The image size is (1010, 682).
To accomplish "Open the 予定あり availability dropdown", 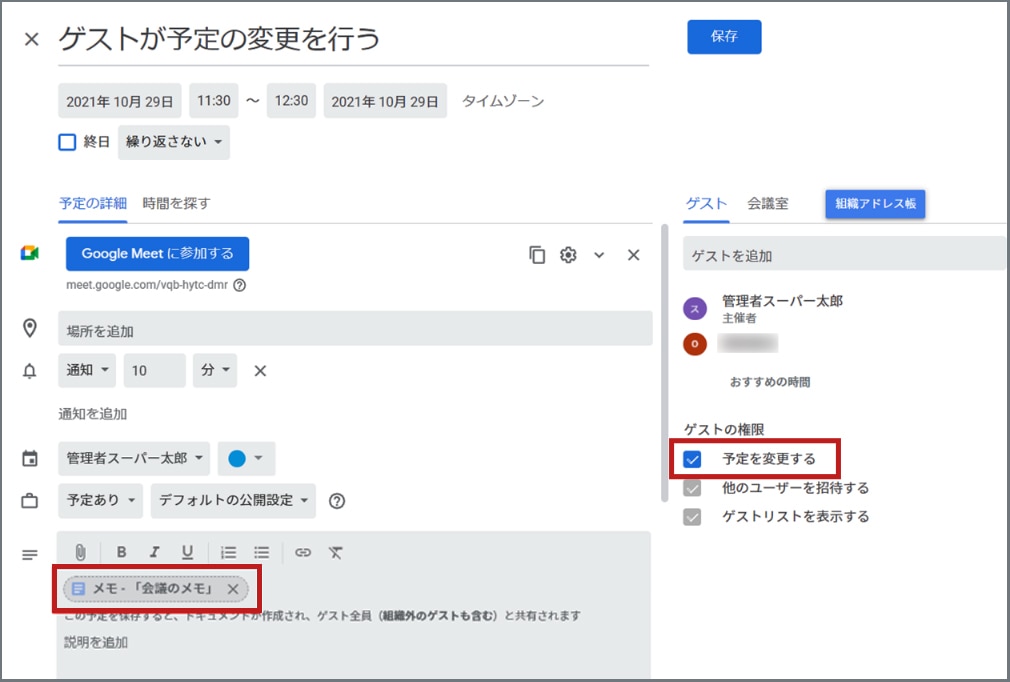I will point(100,500).
